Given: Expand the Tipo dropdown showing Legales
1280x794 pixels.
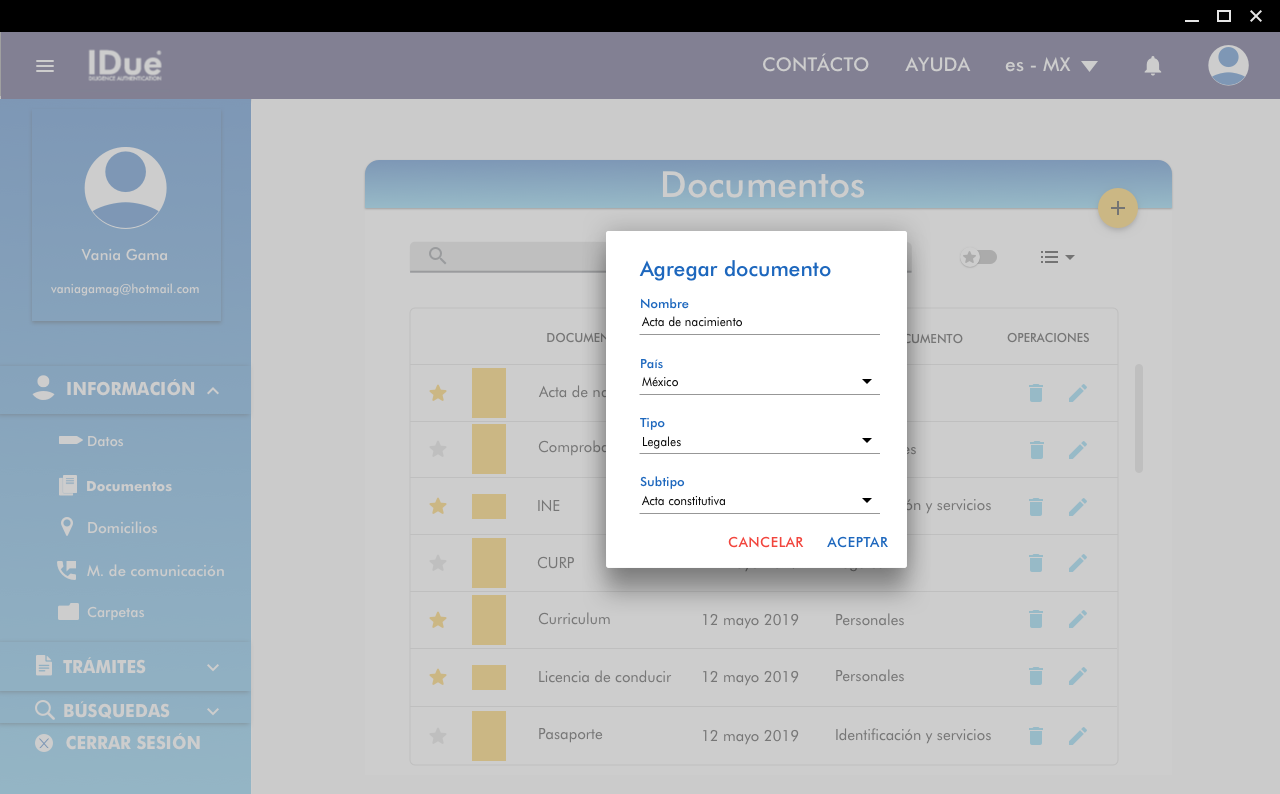Looking at the screenshot, I should tap(759, 442).
